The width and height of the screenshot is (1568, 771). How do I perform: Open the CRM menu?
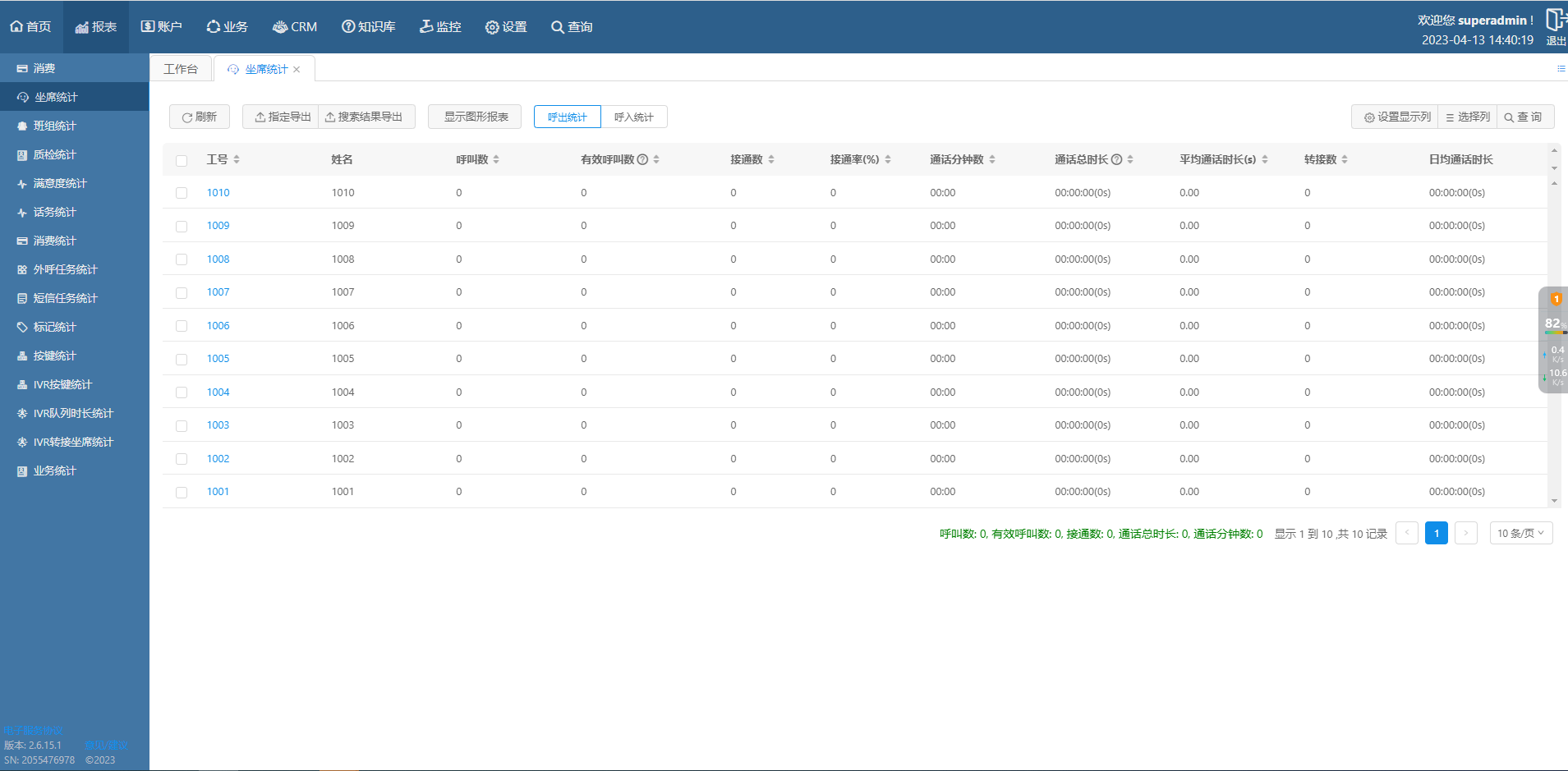294,27
